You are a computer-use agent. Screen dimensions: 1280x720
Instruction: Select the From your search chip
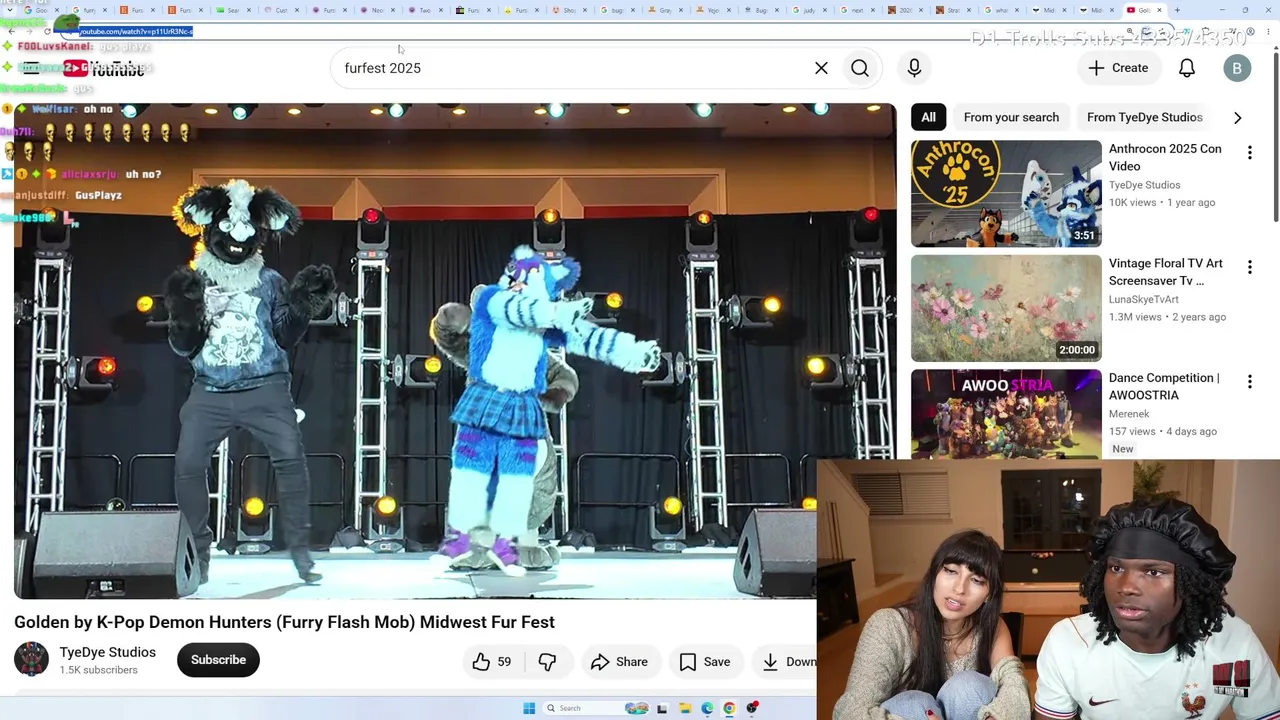(x=1011, y=117)
